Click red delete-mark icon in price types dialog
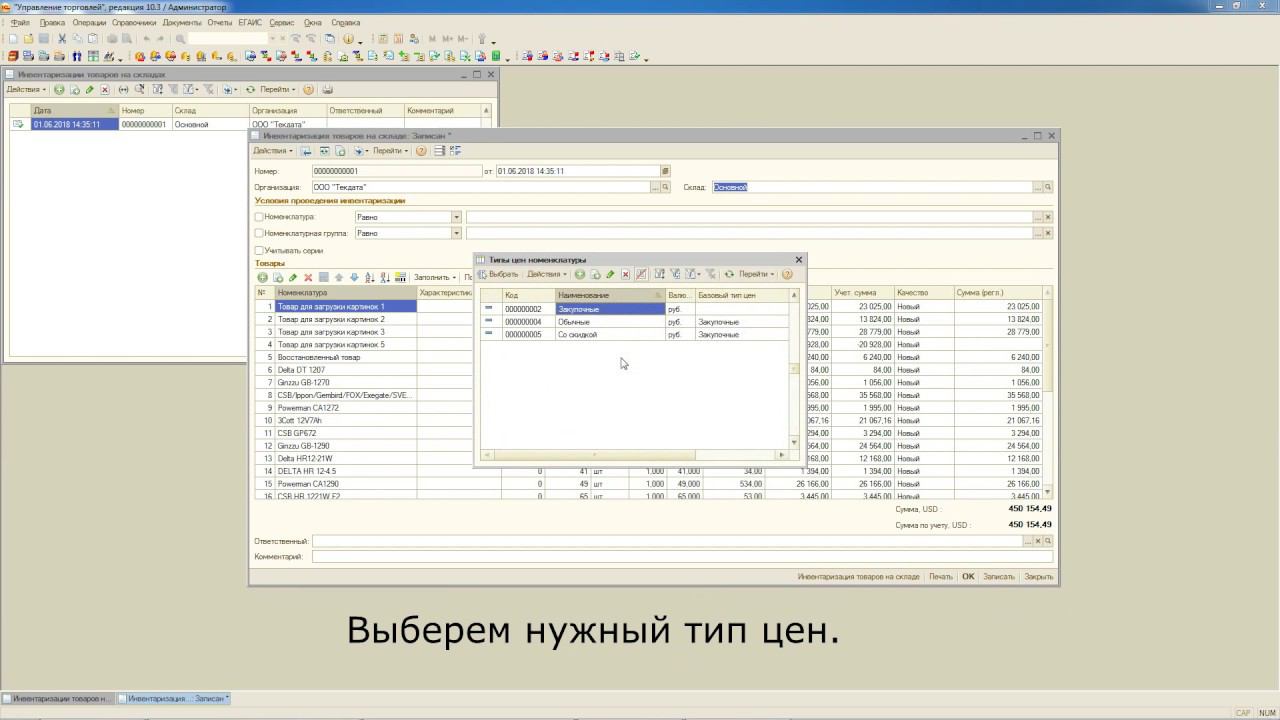1280x720 pixels. [x=626, y=274]
